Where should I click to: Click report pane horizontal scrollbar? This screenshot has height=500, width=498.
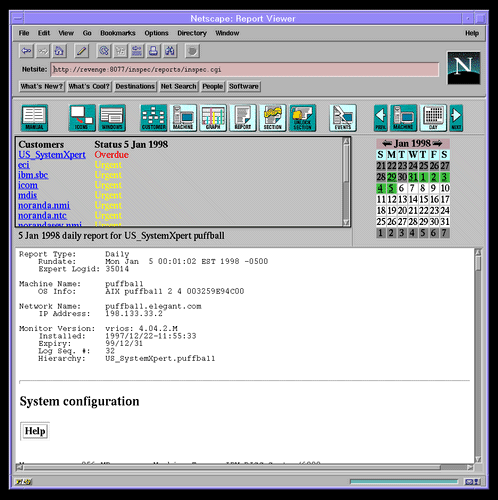(245, 467)
